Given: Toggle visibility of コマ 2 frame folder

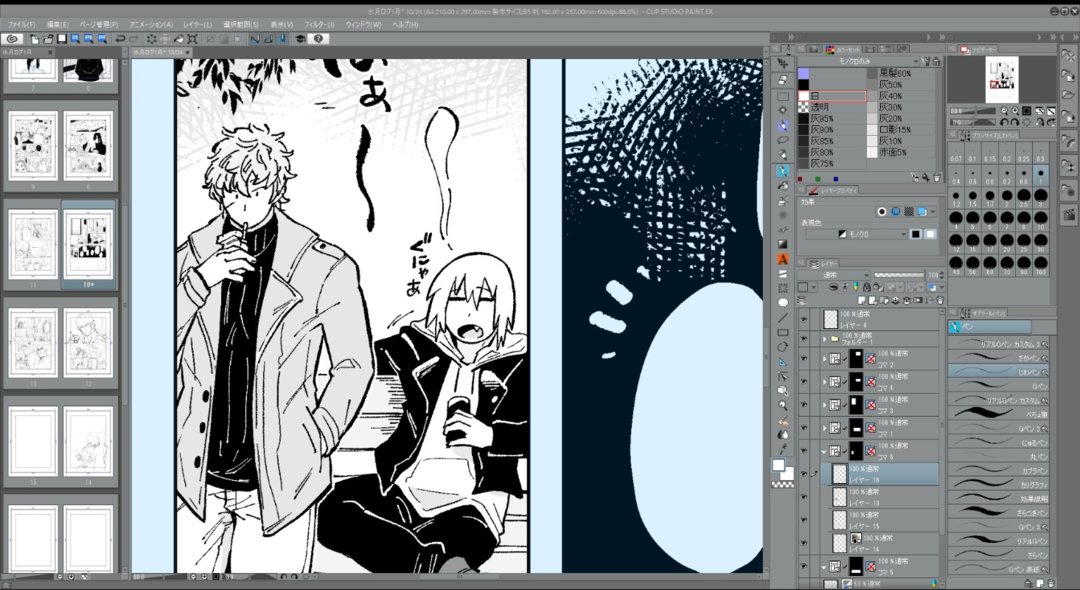Looking at the screenshot, I should pos(803,359).
